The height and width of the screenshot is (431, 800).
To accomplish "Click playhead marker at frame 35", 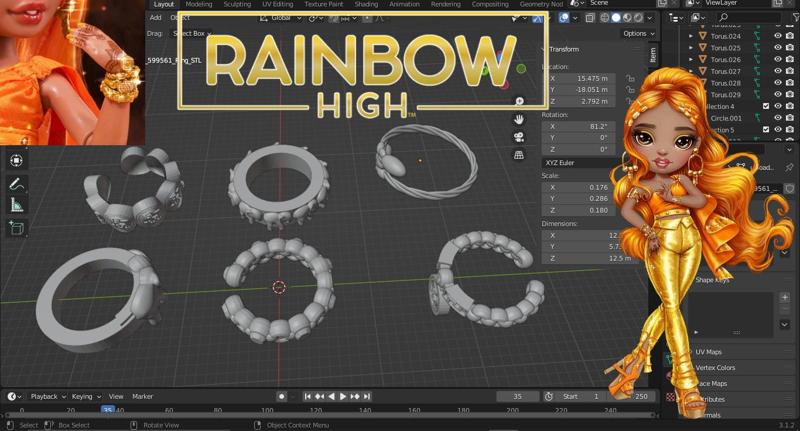I will [108, 410].
